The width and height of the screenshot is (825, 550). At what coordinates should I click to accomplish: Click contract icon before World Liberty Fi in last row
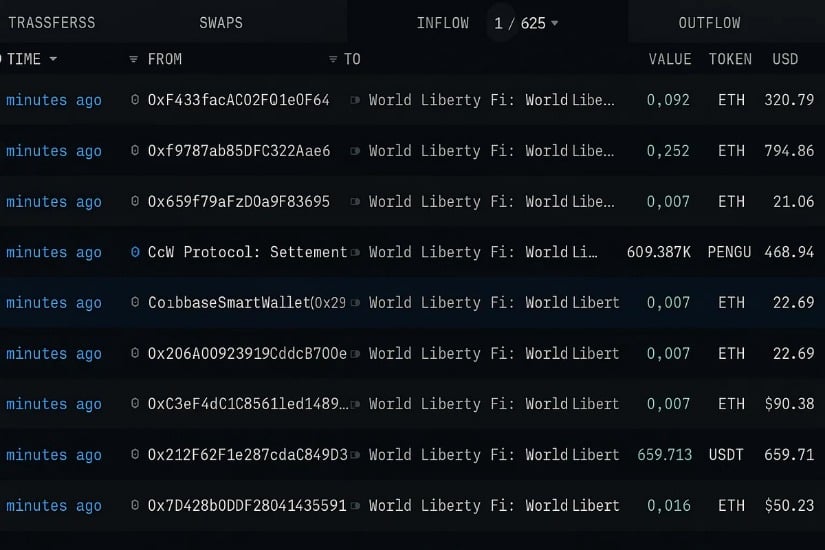(355, 506)
